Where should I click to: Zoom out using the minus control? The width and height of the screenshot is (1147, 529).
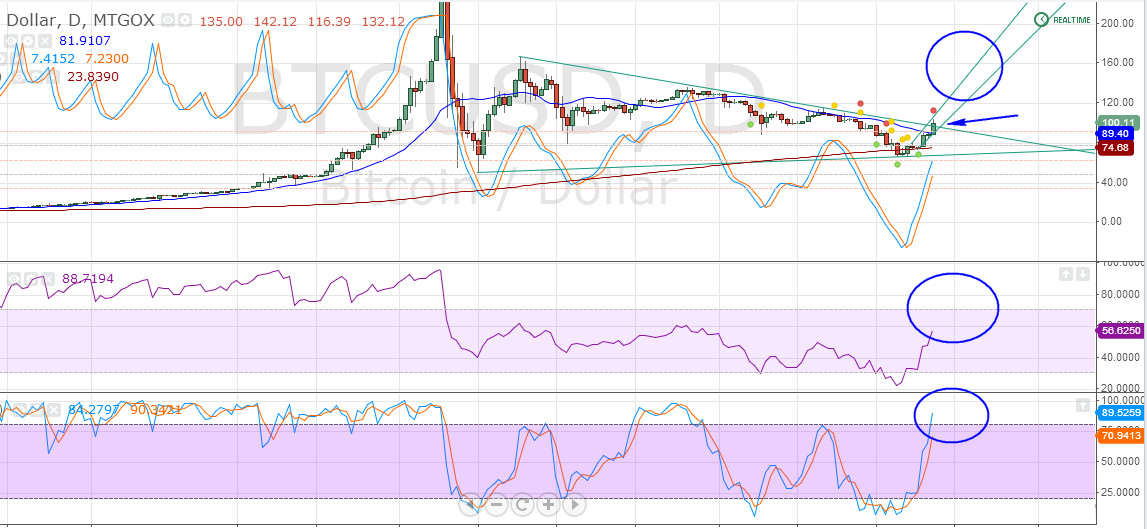point(497,504)
